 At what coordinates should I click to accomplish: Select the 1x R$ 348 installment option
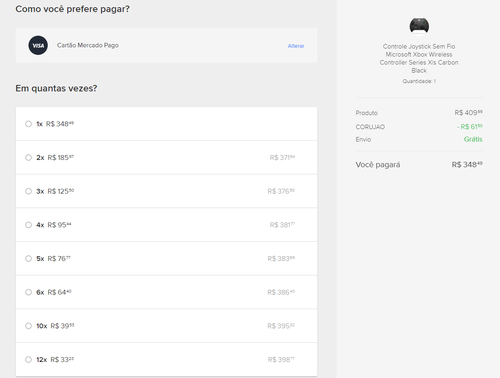(x=28, y=124)
